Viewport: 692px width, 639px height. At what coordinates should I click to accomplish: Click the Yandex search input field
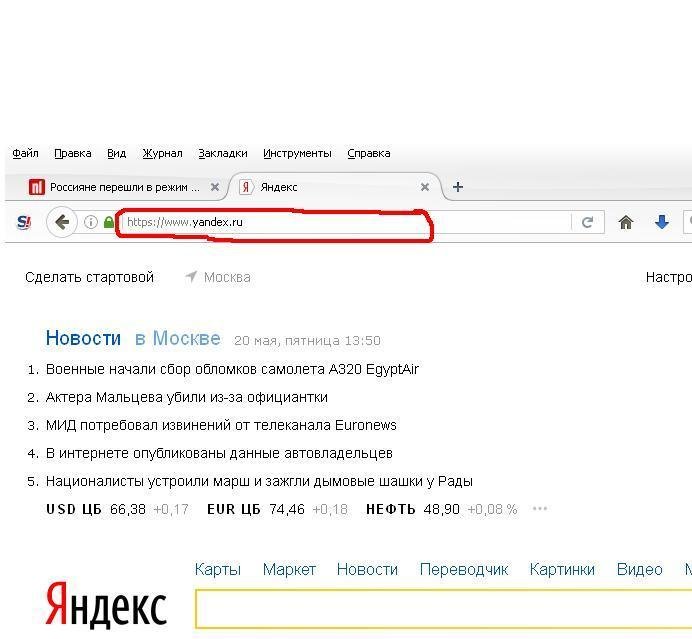440,609
